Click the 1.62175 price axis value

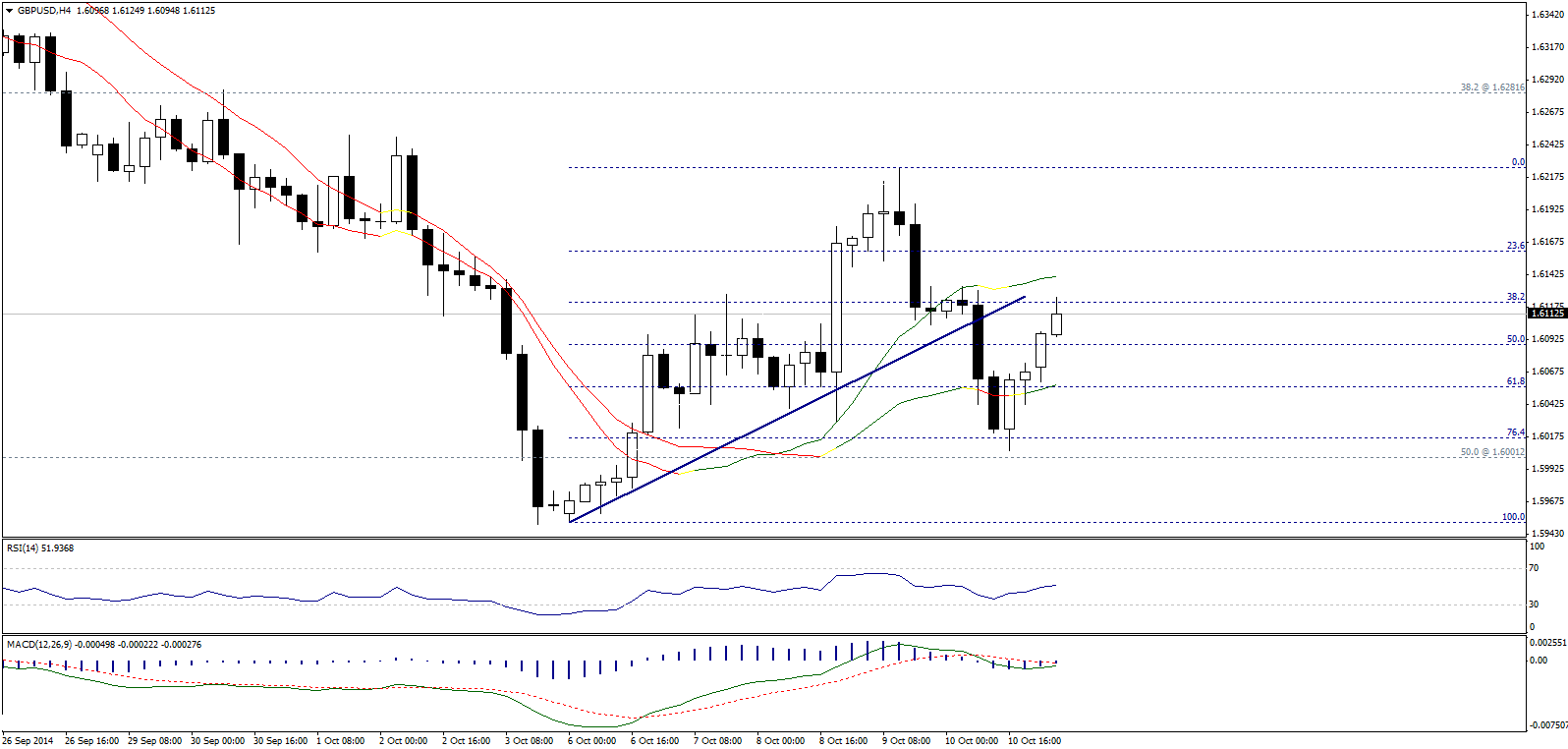pyautogui.click(x=1547, y=176)
